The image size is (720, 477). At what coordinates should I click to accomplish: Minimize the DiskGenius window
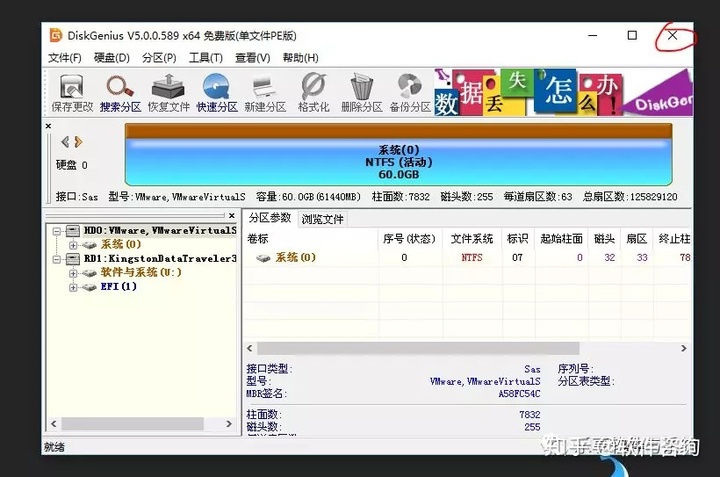pyautogui.click(x=593, y=35)
